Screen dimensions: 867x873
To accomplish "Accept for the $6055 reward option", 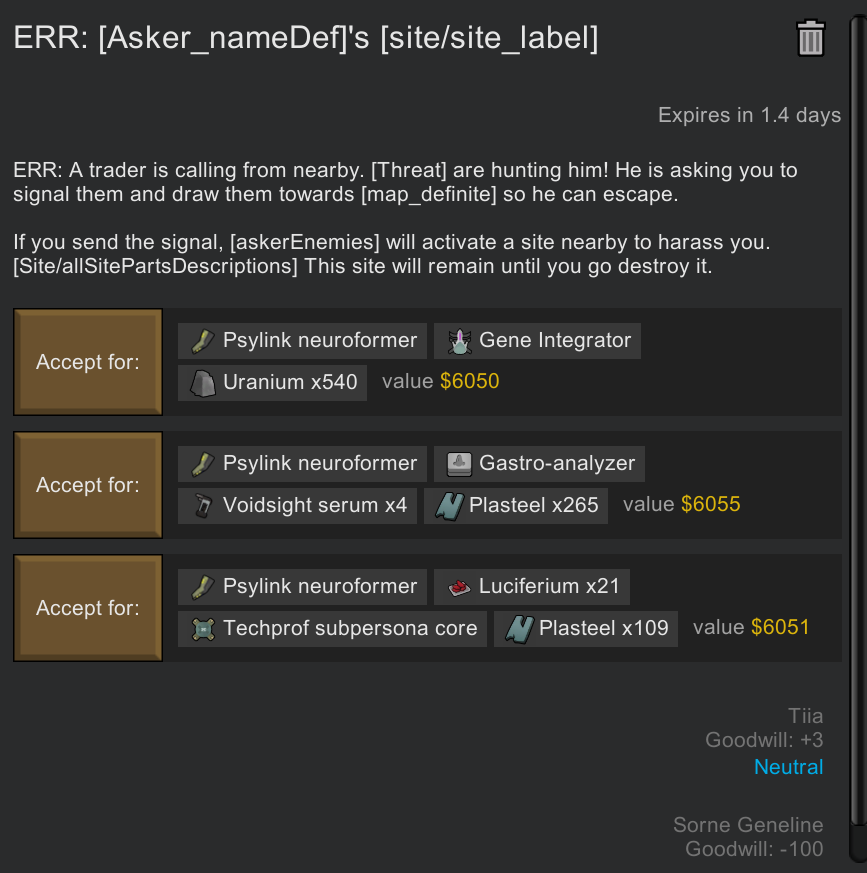I will pos(88,485).
